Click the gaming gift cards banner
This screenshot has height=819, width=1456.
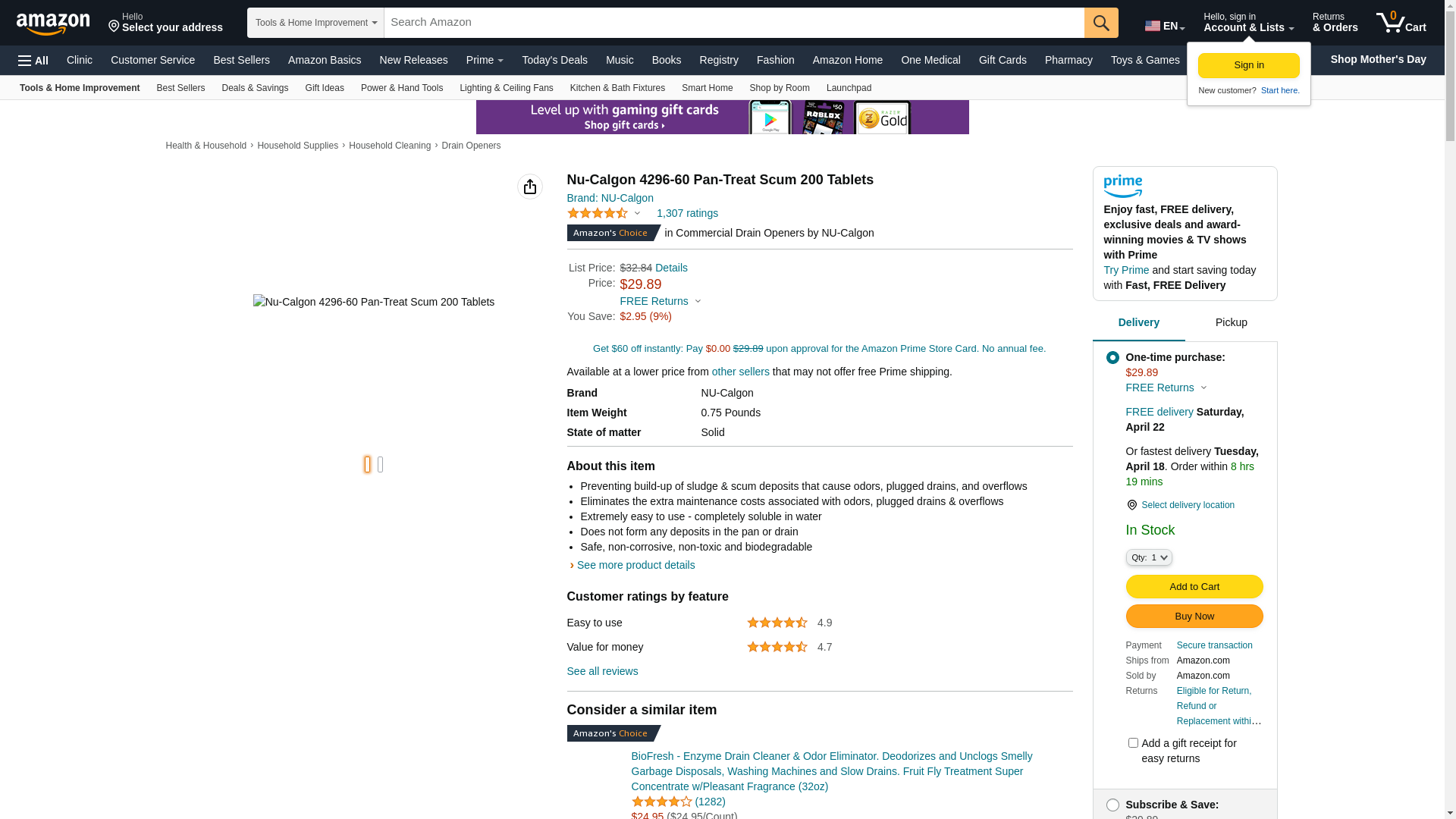[x=722, y=118]
